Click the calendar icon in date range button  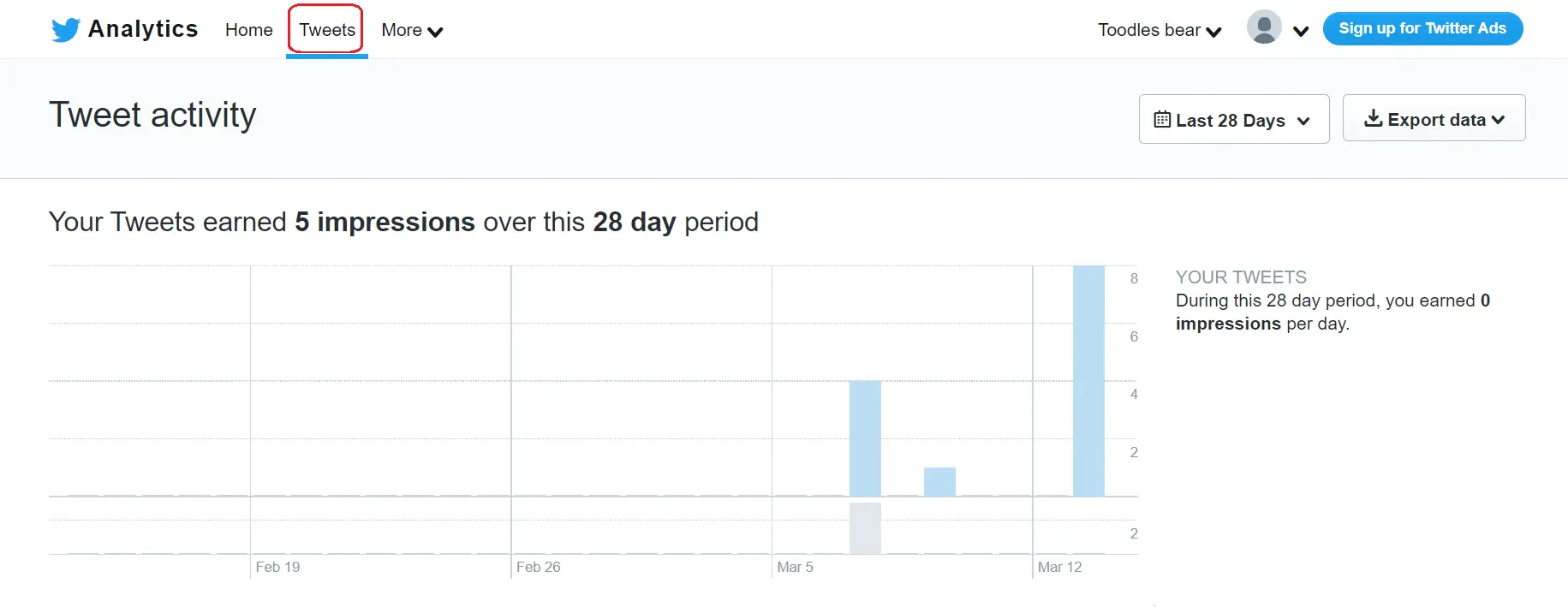tap(1162, 120)
